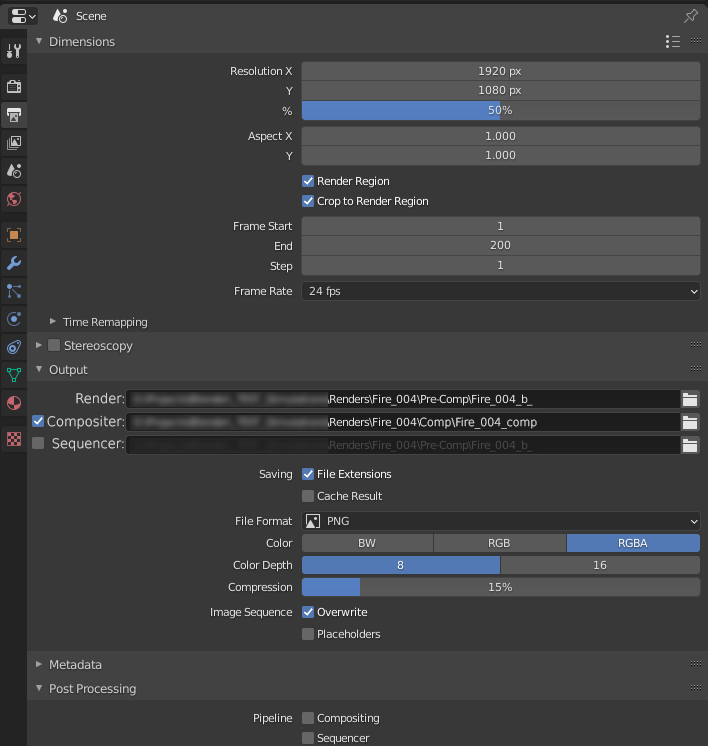Collapse the Dimensions panel
Image resolution: width=708 pixels, height=746 pixels.
tap(39, 41)
